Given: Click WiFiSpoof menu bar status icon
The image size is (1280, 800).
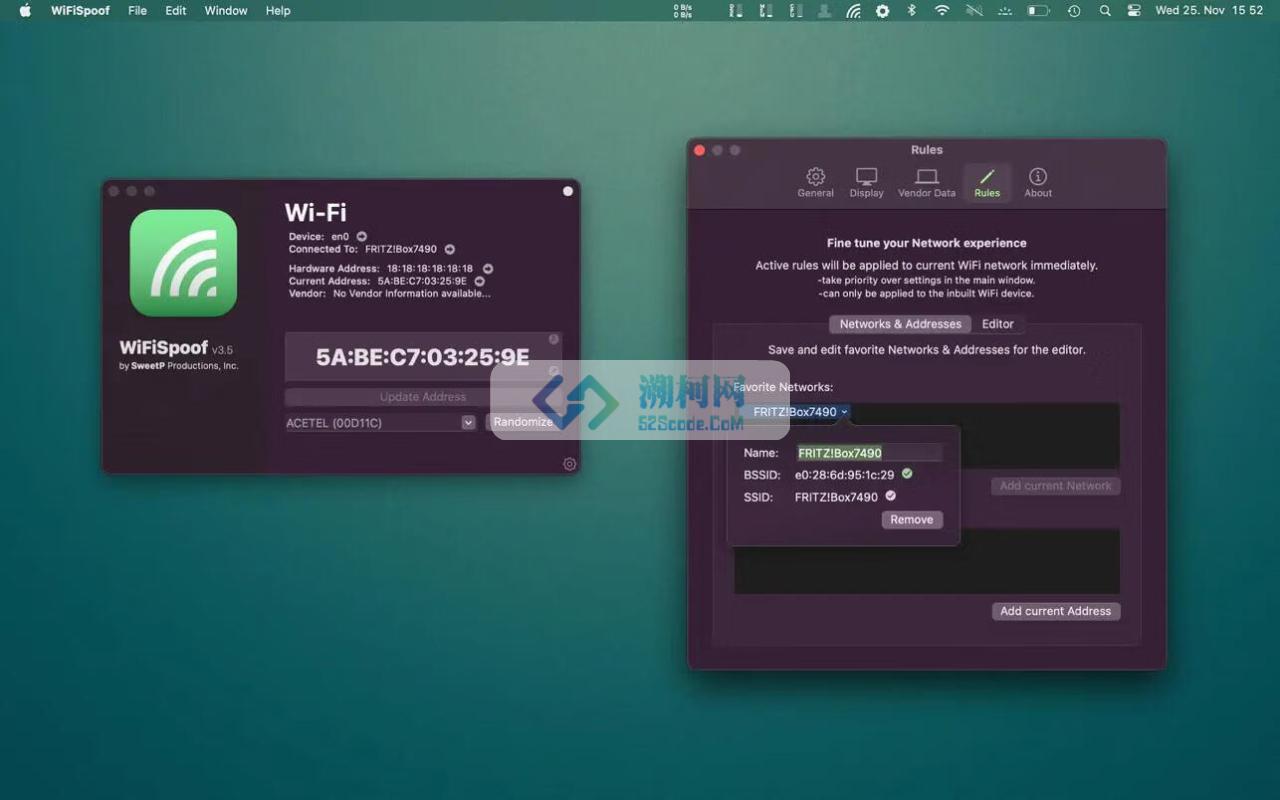Looking at the screenshot, I should click(853, 11).
